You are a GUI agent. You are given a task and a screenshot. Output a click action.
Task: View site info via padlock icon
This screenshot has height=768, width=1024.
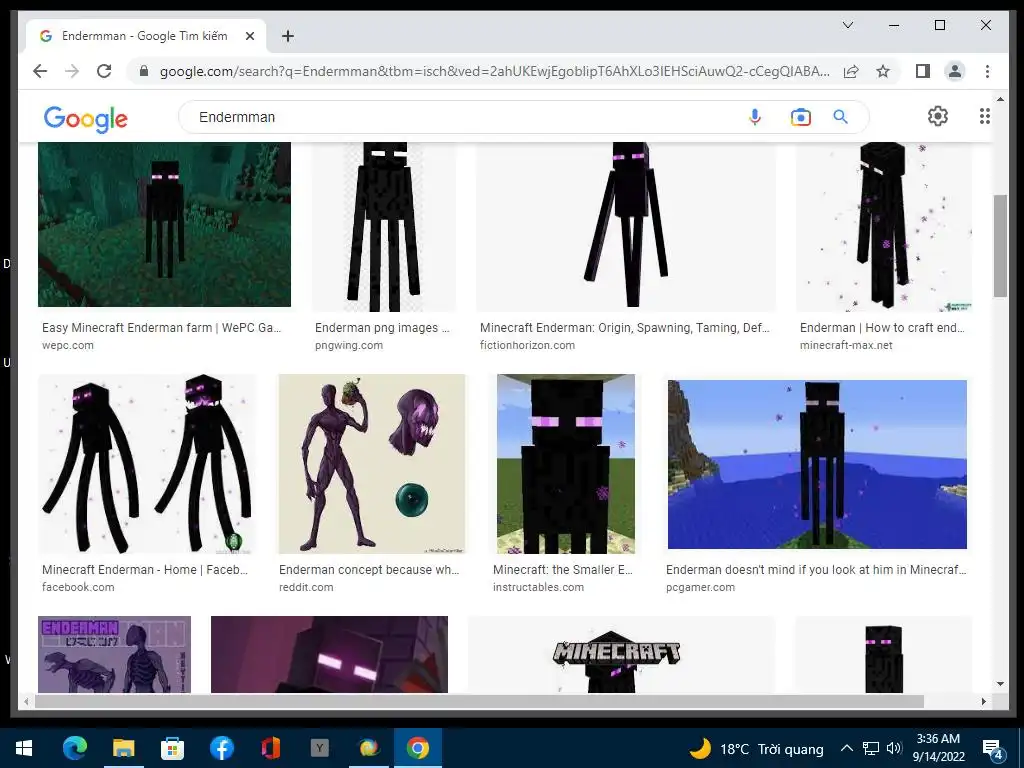point(144,71)
